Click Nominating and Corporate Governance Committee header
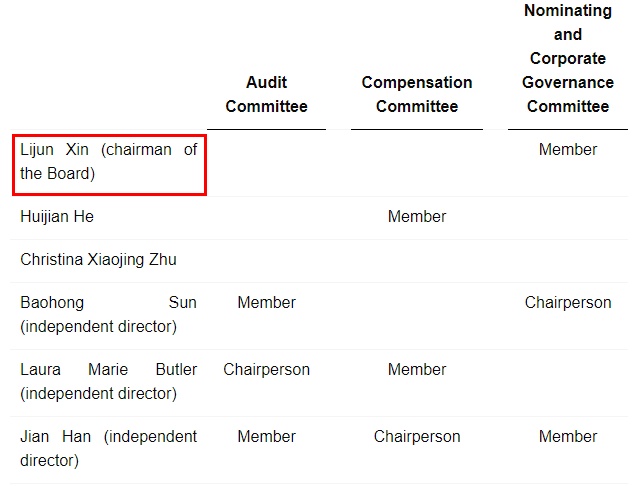The height and width of the screenshot is (486, 638). coord(568,58)
